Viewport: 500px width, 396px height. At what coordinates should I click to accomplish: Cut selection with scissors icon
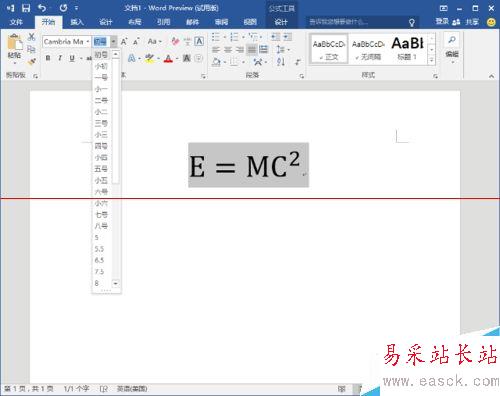31,37
